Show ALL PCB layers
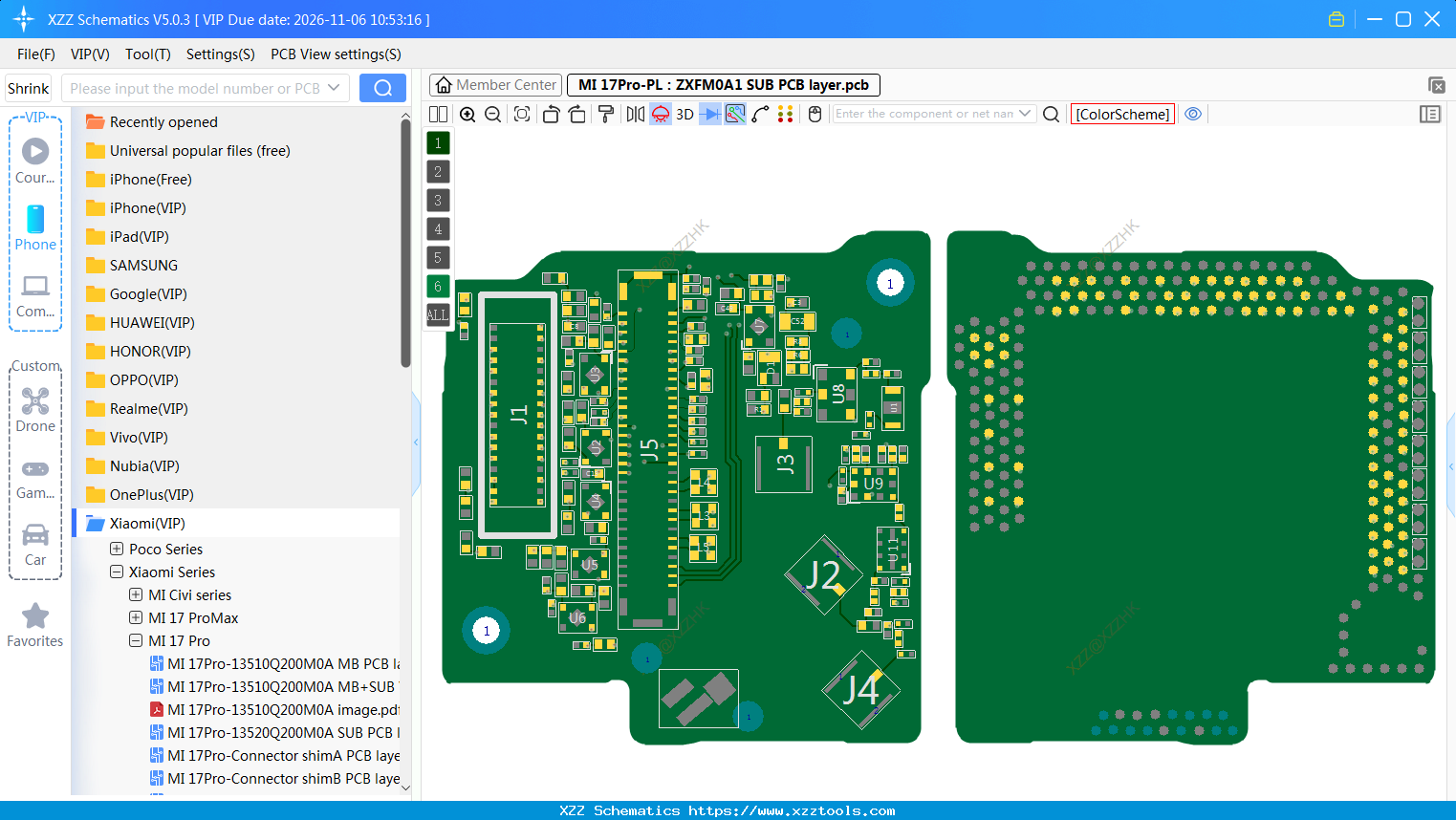Image resolution: width=1456 pixels, height=820 pixels. tap(438, 314)
